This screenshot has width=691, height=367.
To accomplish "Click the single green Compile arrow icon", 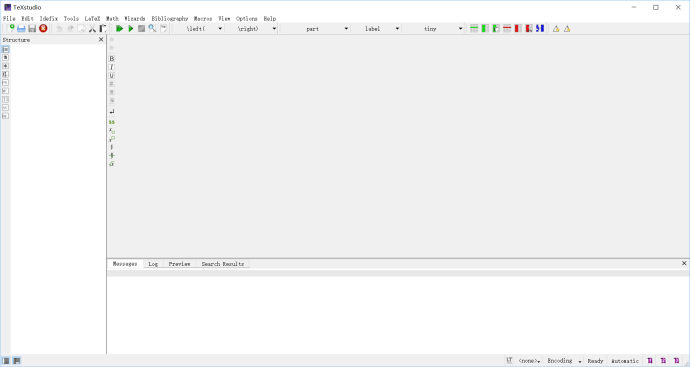I will click(x=130, y=29).
